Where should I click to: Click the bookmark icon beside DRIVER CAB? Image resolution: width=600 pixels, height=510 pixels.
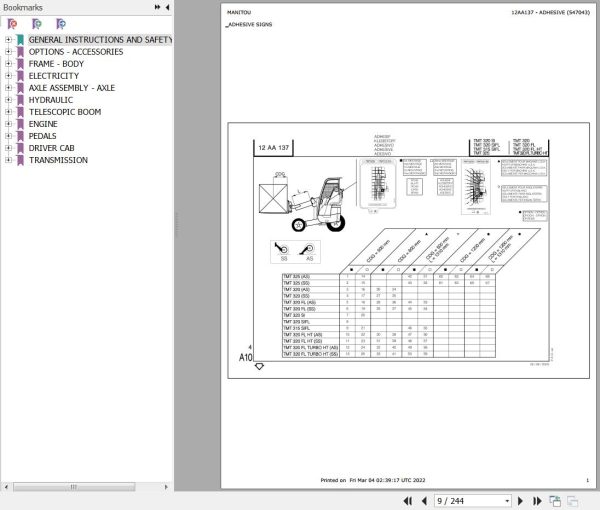pyautogui.click(x=20, y=148)
